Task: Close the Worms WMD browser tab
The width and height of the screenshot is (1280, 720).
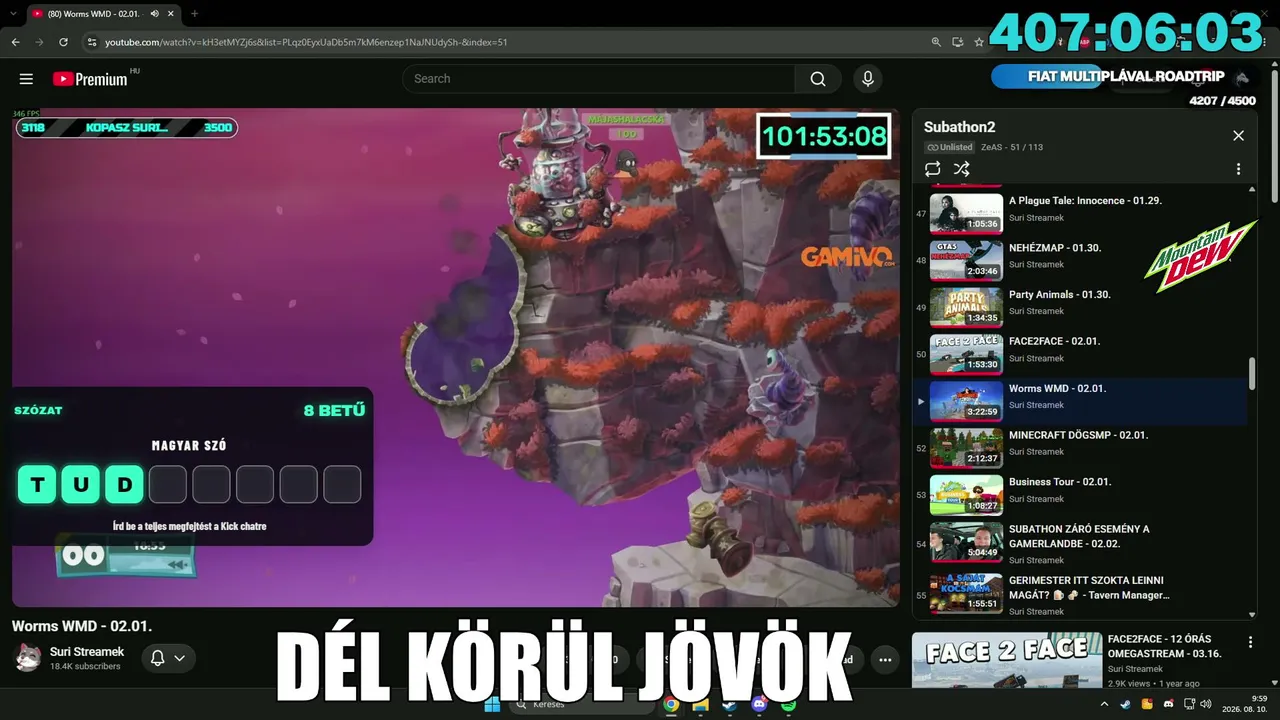Action: click(x=171, y=14)
